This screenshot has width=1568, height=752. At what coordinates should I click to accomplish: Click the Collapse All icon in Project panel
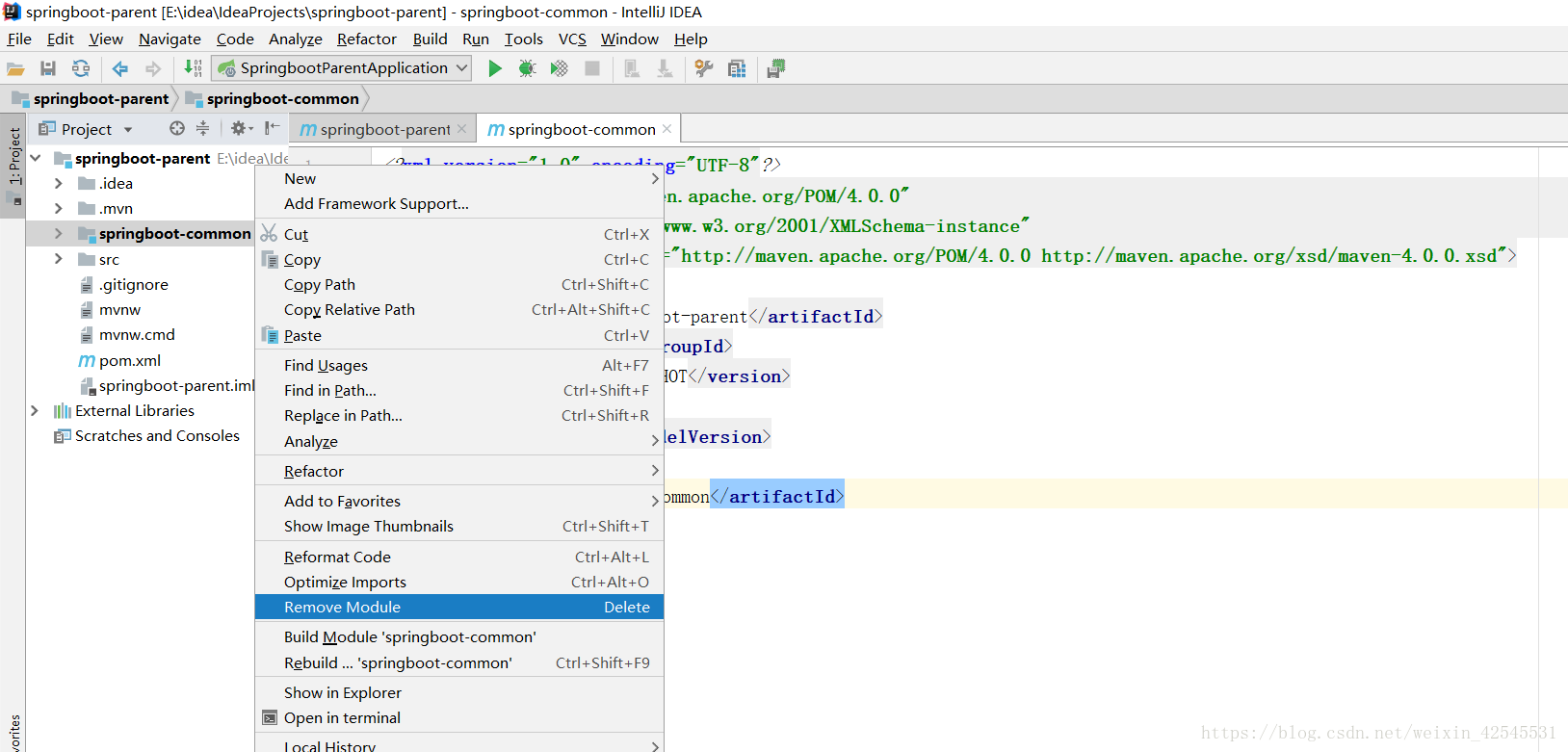click(202, 128)
